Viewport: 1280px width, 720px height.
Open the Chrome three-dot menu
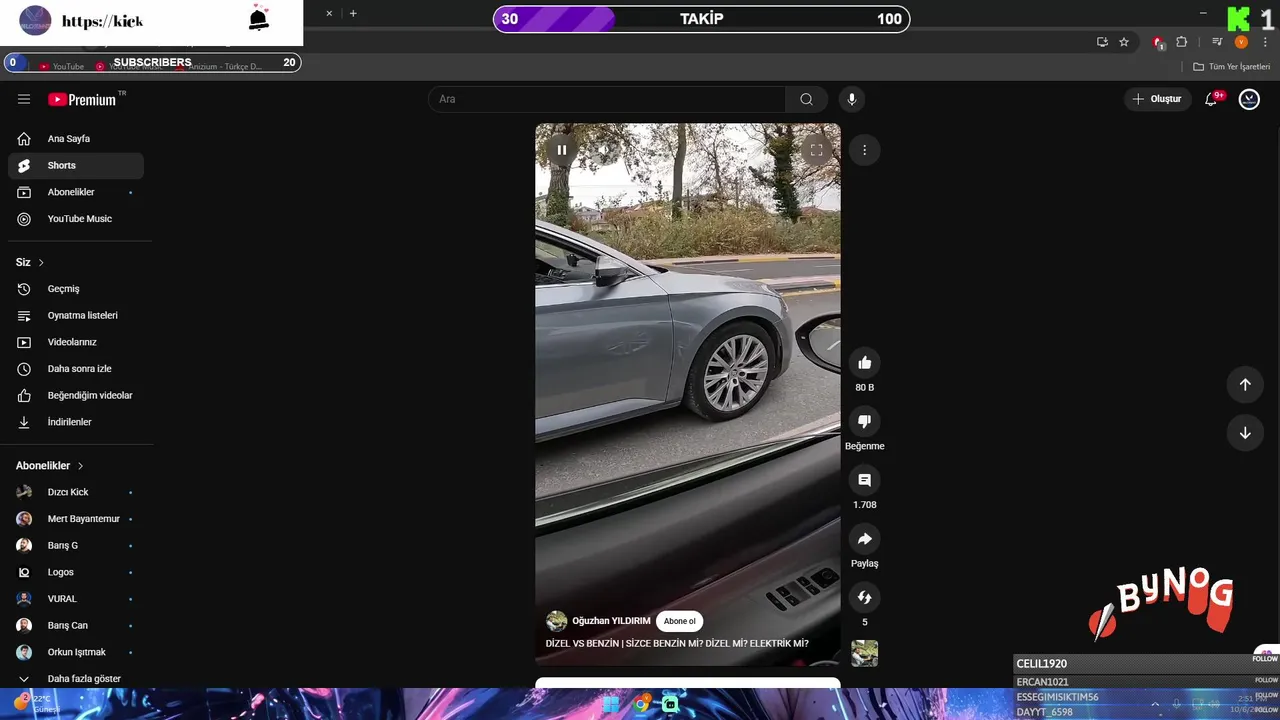tap(1265, 42)
